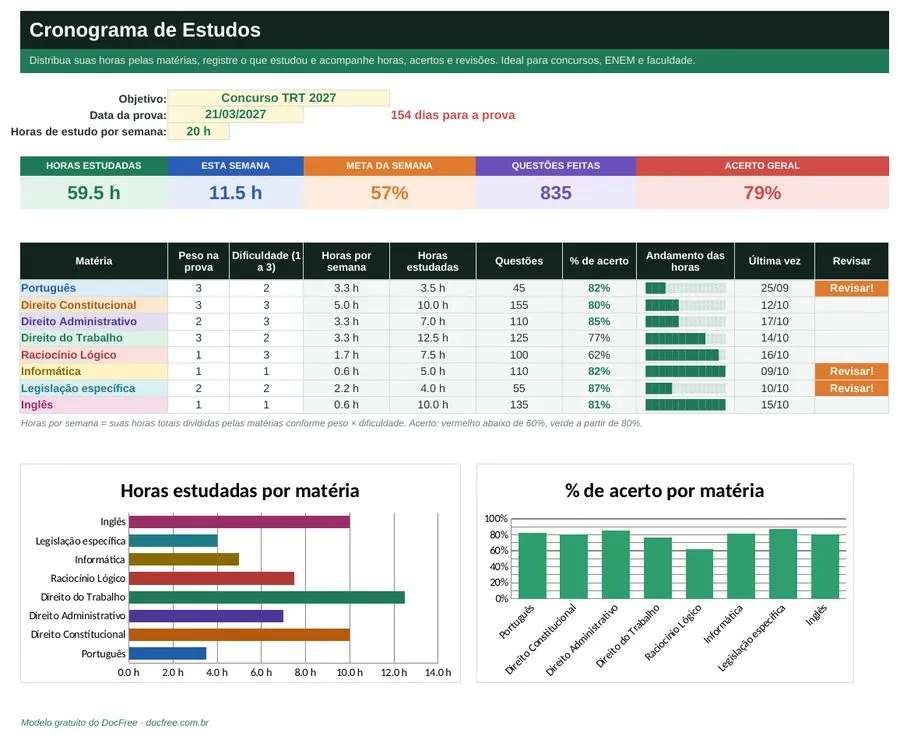Screen dimensions: 900x739
Task: Click the 155 questions cell for Direito Constitucional
Action: click(x=519, y=305)
